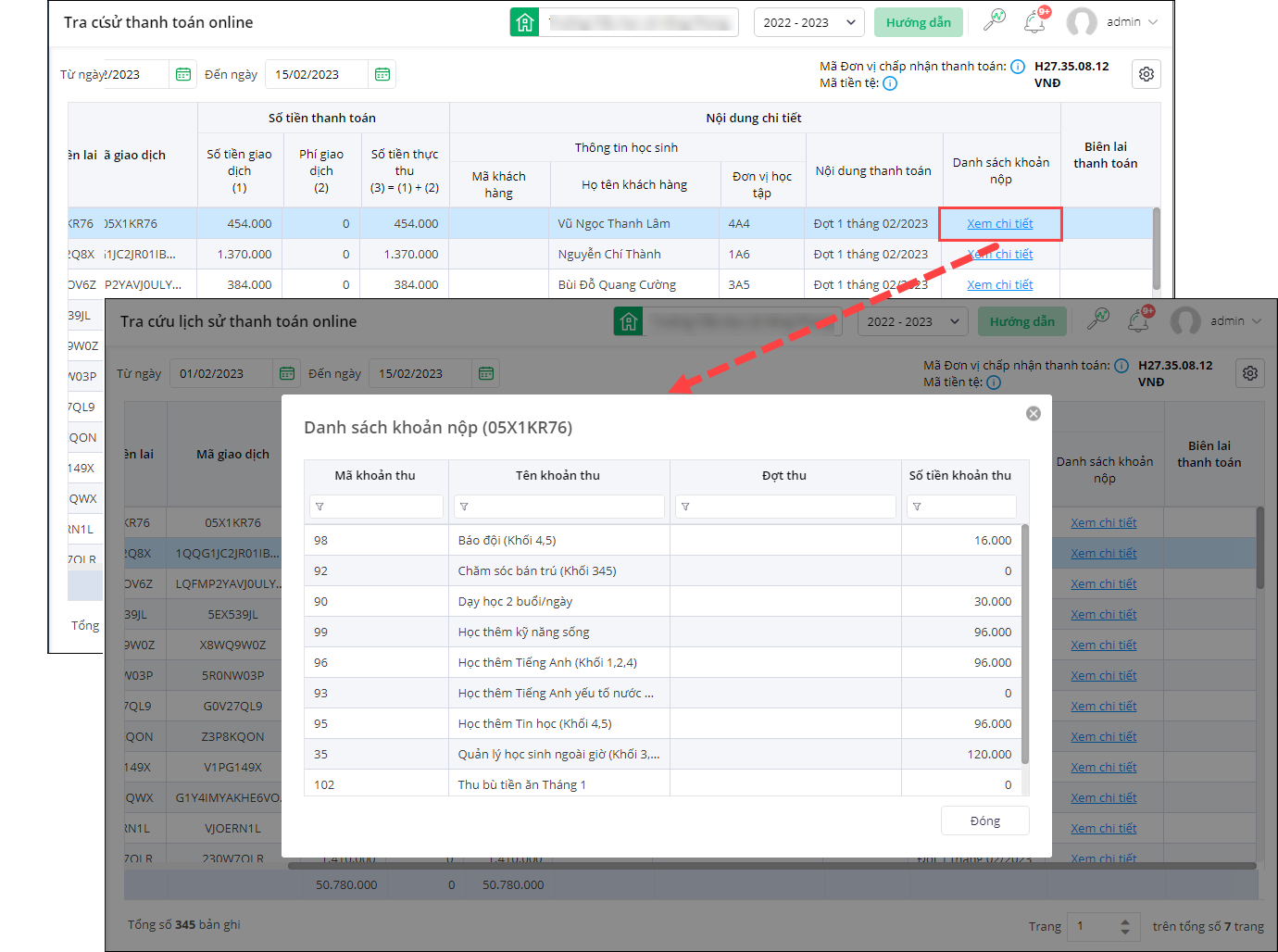The height and width of the screenshot is (952, 1278).
Task: Click the Đóng button in the dialog
Action: point(985,821)
